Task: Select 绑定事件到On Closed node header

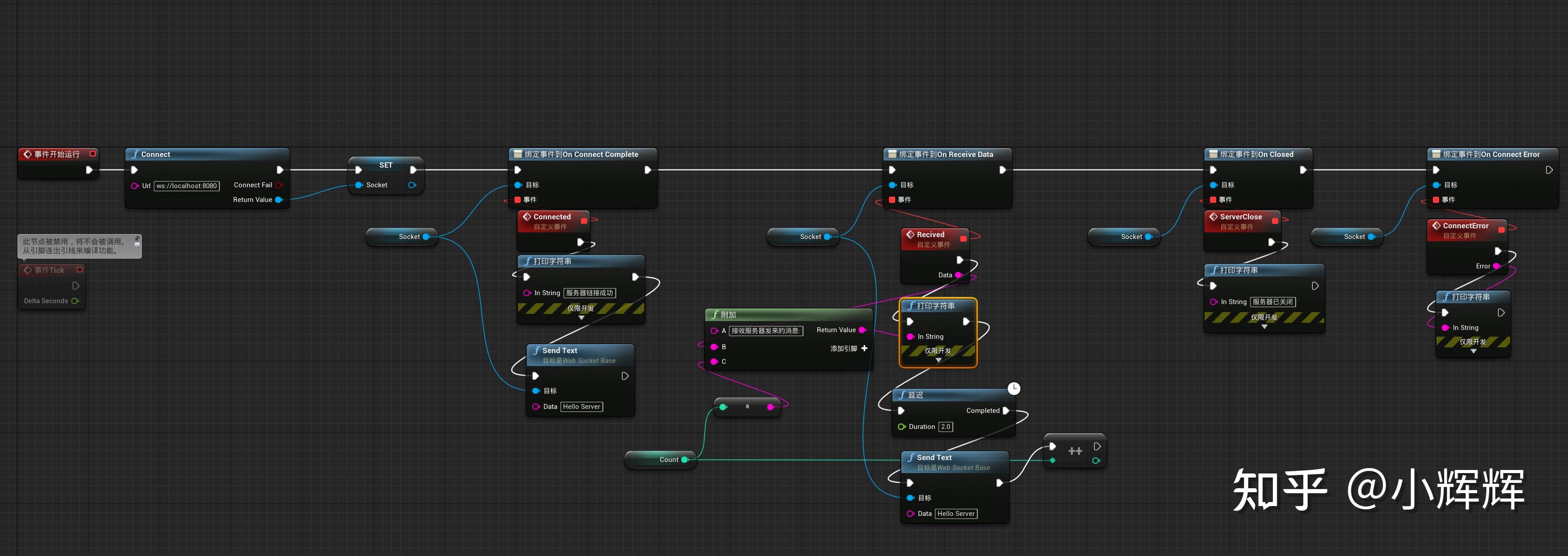Action: pos(1258,154)
